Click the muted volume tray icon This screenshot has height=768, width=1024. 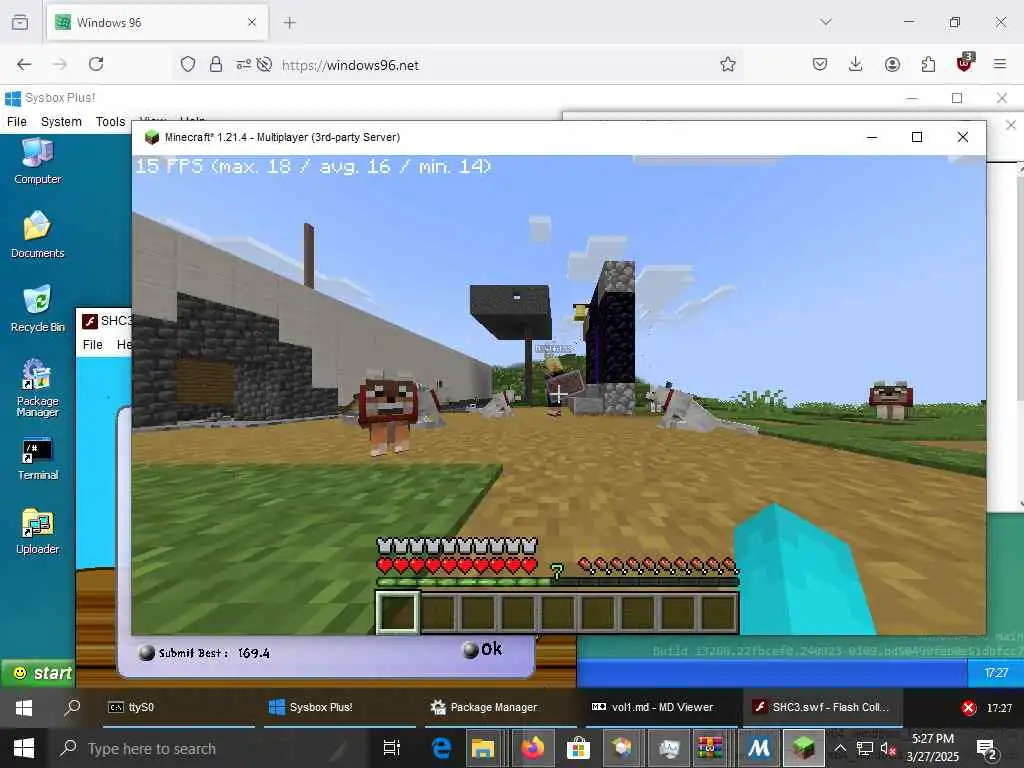[x=888, y=748]
